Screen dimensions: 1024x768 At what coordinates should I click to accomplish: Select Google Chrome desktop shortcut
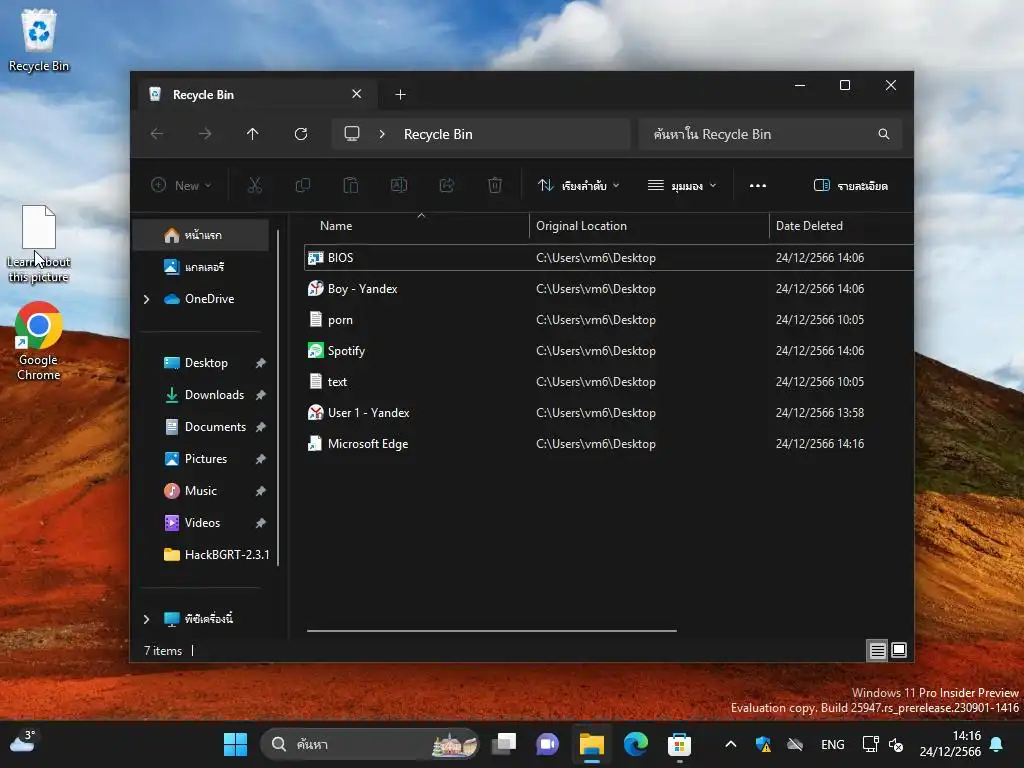pyautogui.click(x=39, y=341)
